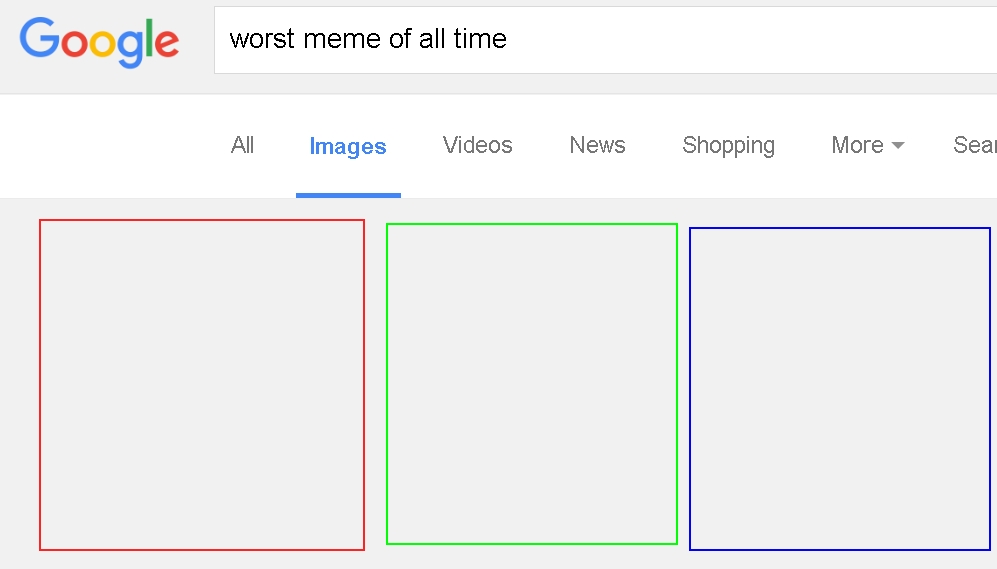Open the More dropdown menu
The height and width of the screenshot is (569, 997).
pos(868,145)
